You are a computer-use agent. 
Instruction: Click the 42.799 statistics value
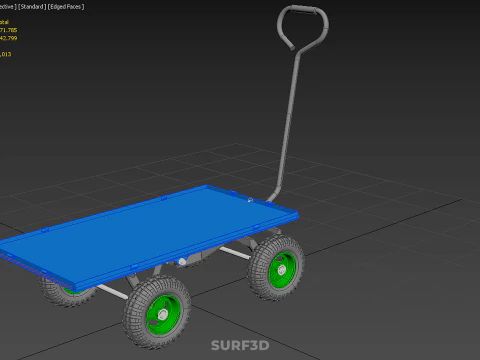[8, 38]
